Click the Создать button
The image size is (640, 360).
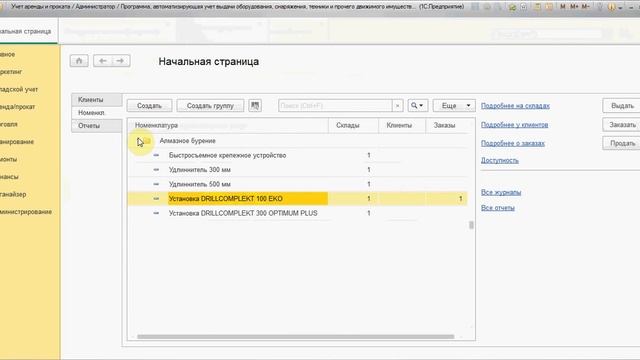(149, 106)
